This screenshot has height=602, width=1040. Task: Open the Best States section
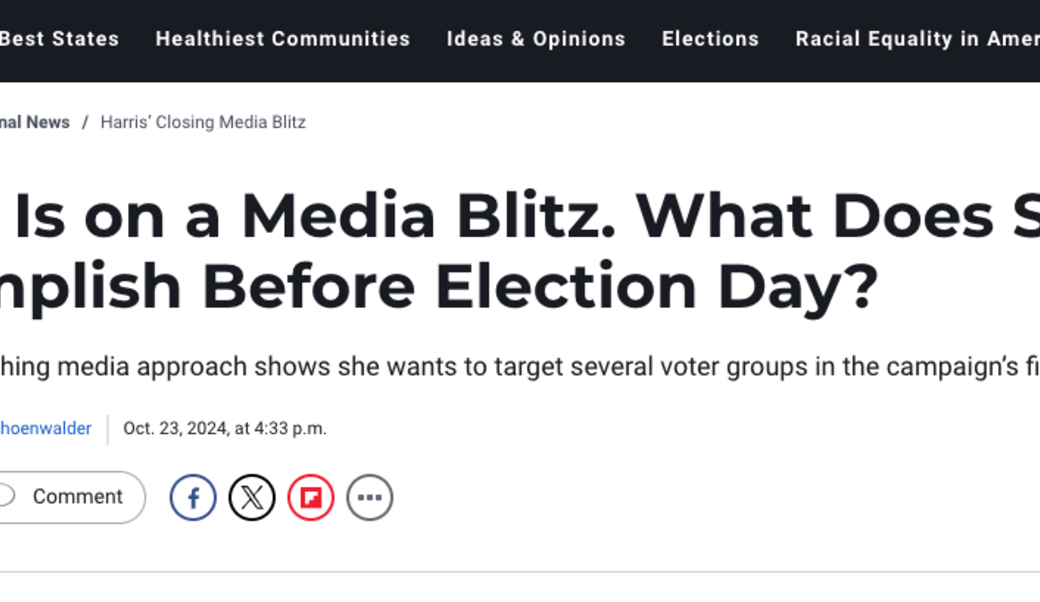click(59, 39)
